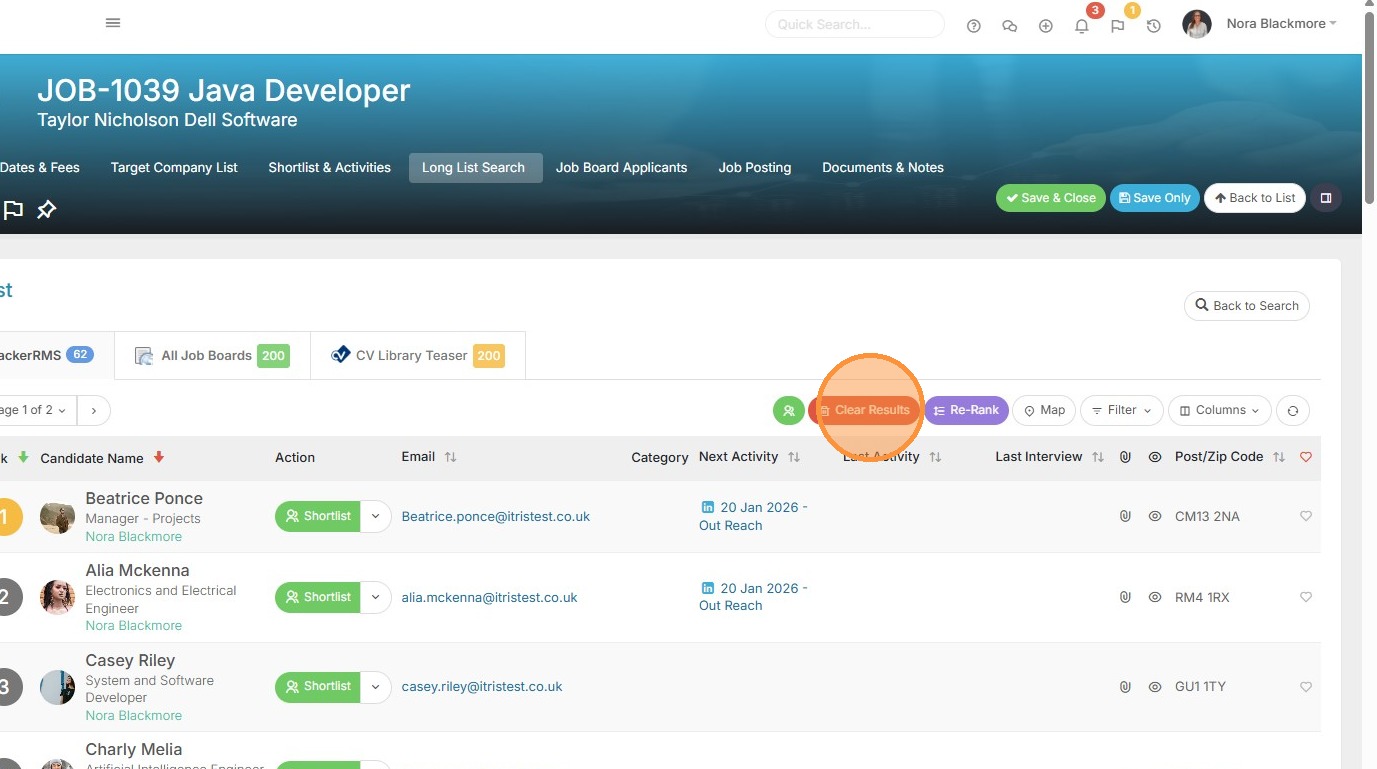Sort by the Post/Zip Code column
Image resolution: width=1377 pixels, height=769 pixels.
pos(1230,457)
